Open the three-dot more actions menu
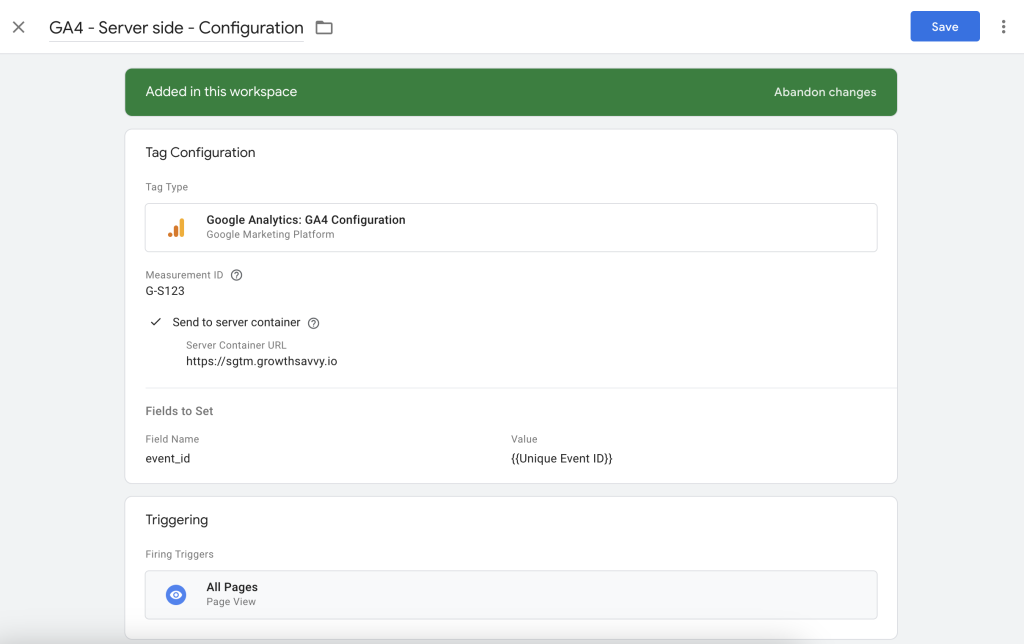Viewport: 1024px width, 644px height. point(1003,27)
